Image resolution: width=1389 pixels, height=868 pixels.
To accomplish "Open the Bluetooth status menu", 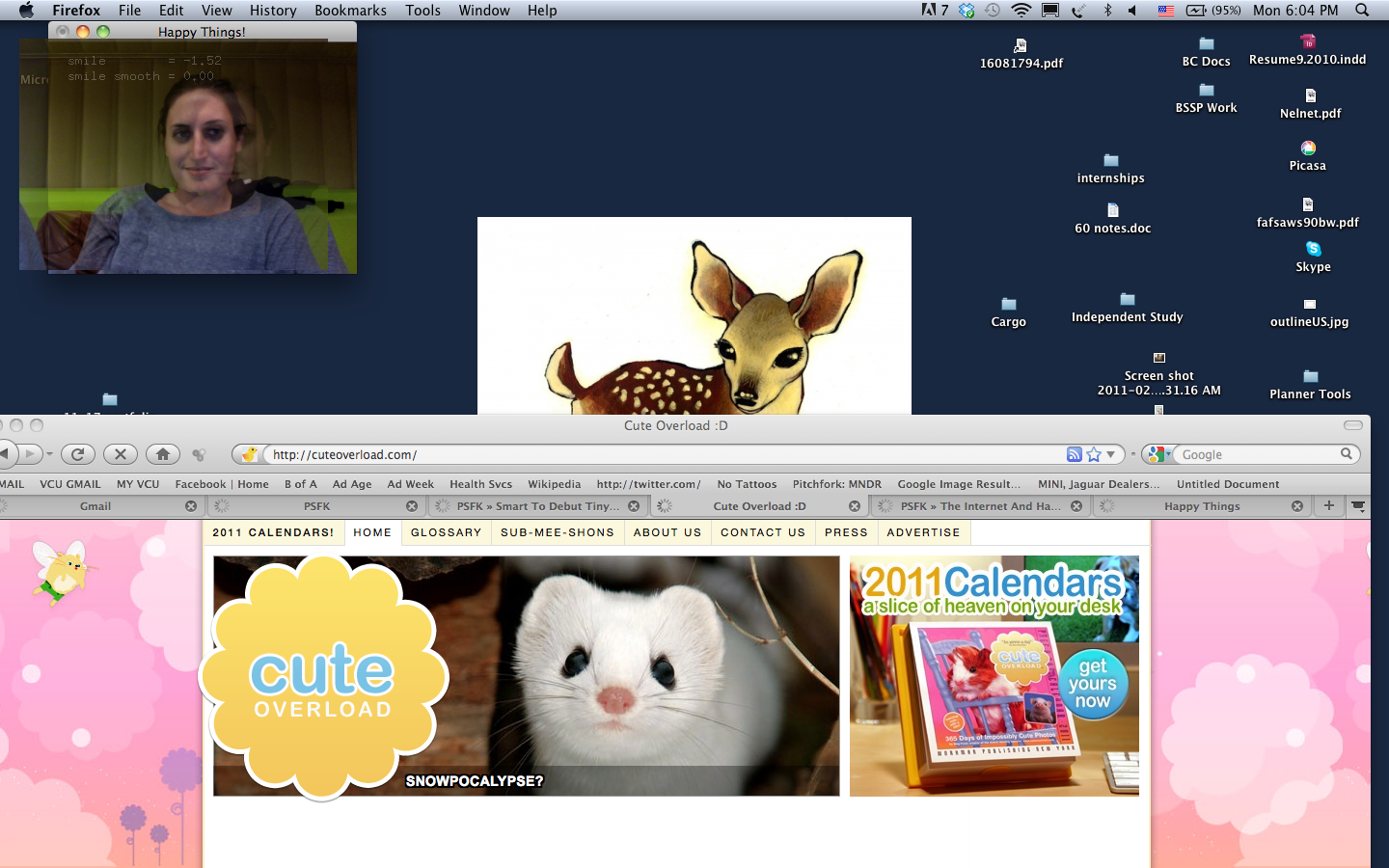I will [1107, 11].
